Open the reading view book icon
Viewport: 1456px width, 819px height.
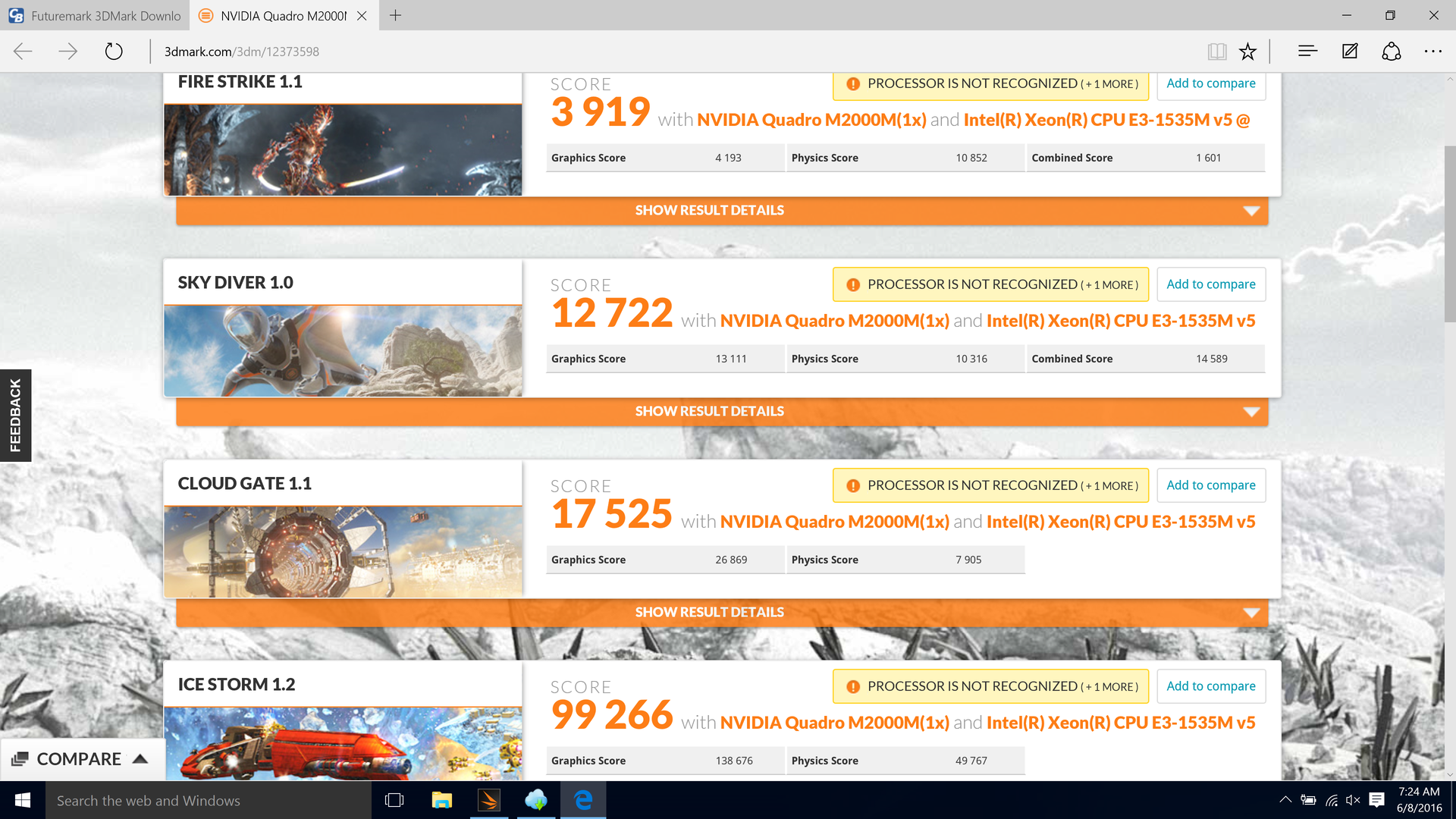[x=1216, y=52]
